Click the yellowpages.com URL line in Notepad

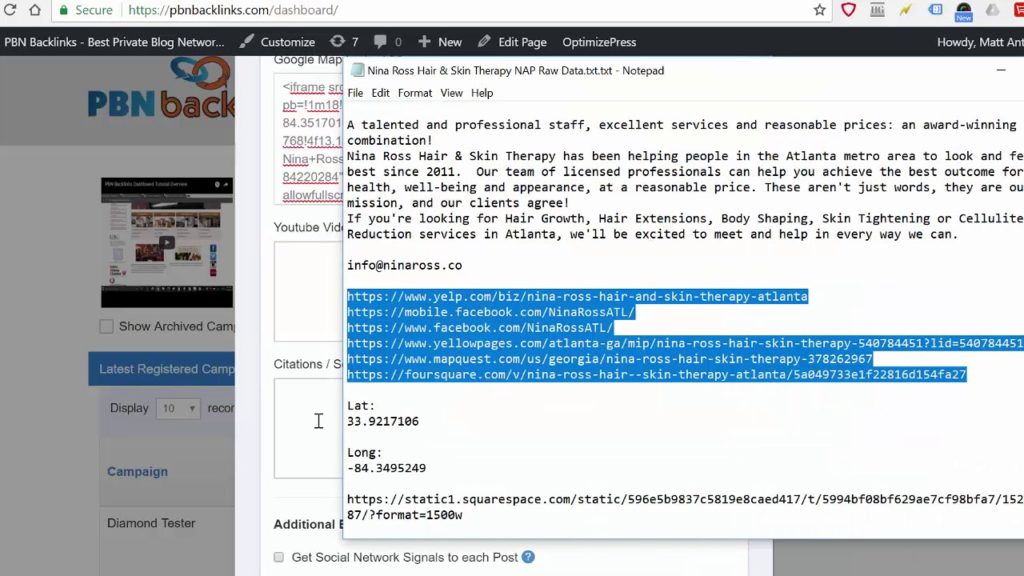[685, 344]
